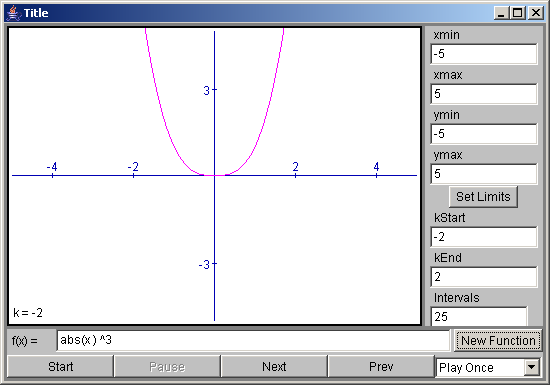Click the xmin input field
550x385 pixels.
coord(484,54)
